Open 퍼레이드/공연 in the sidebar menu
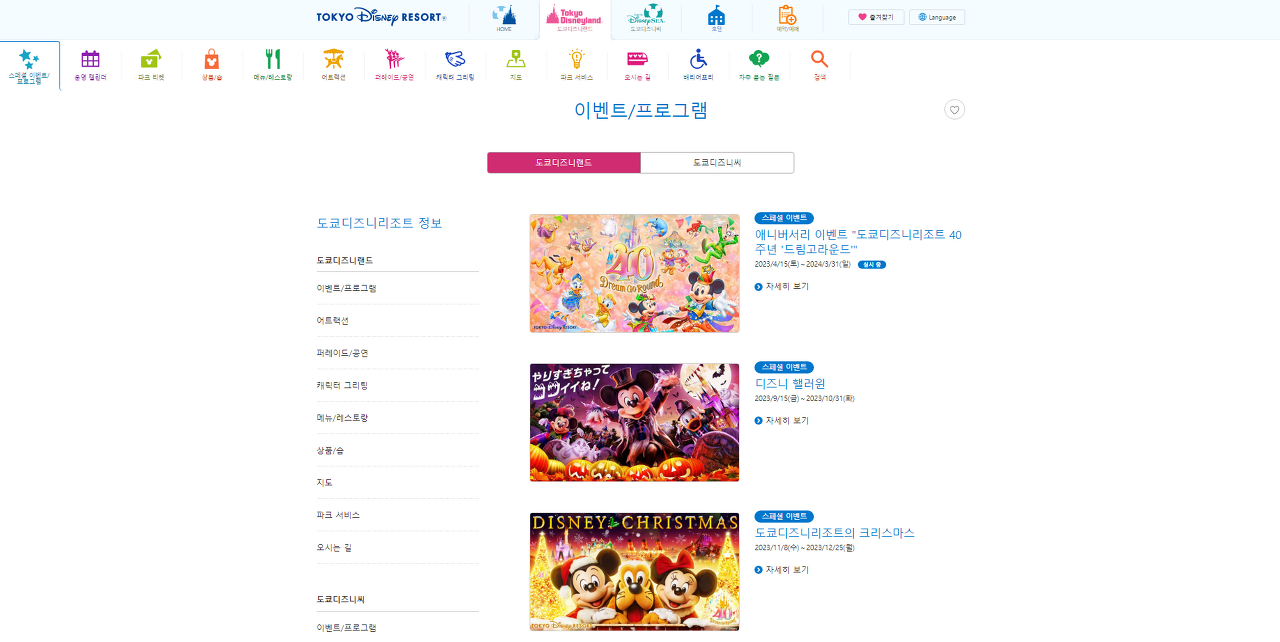This screenshot has width=1280, height=642. [x=344, y=352]
